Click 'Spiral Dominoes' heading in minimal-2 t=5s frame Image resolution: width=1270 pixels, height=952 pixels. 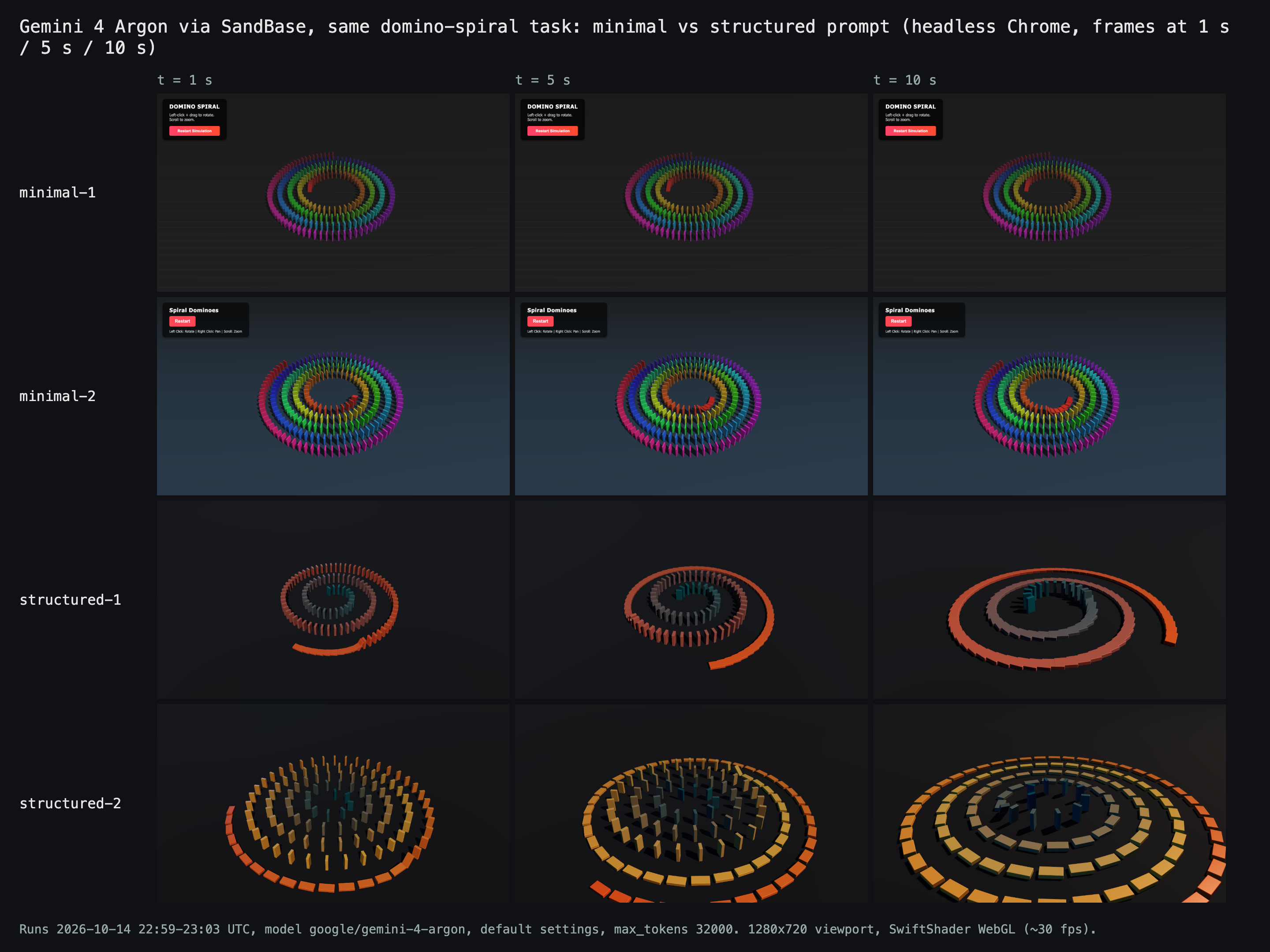pos(552,310)
